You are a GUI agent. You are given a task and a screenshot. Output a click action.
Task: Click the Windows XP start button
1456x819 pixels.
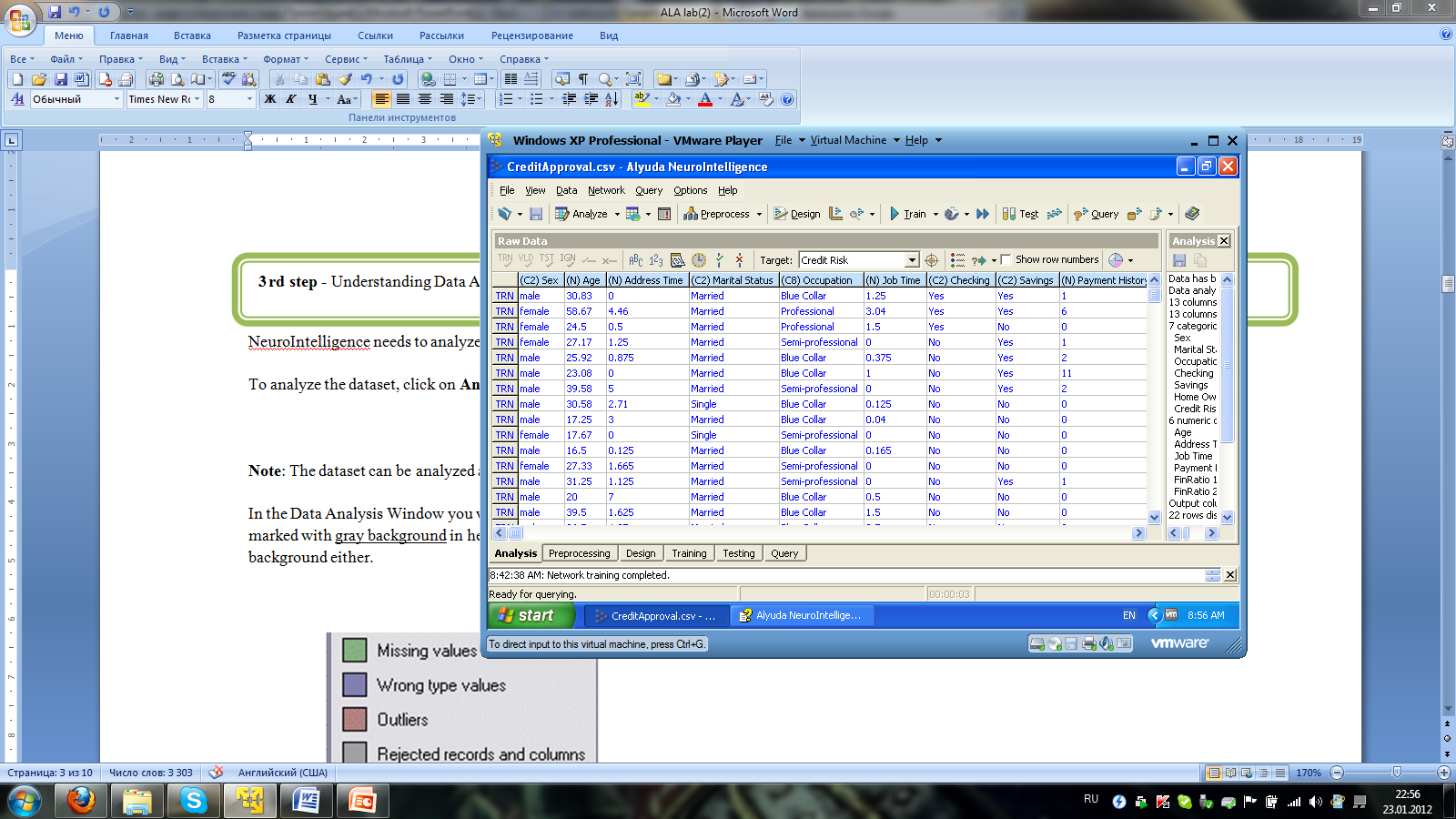tap(532, 615)
